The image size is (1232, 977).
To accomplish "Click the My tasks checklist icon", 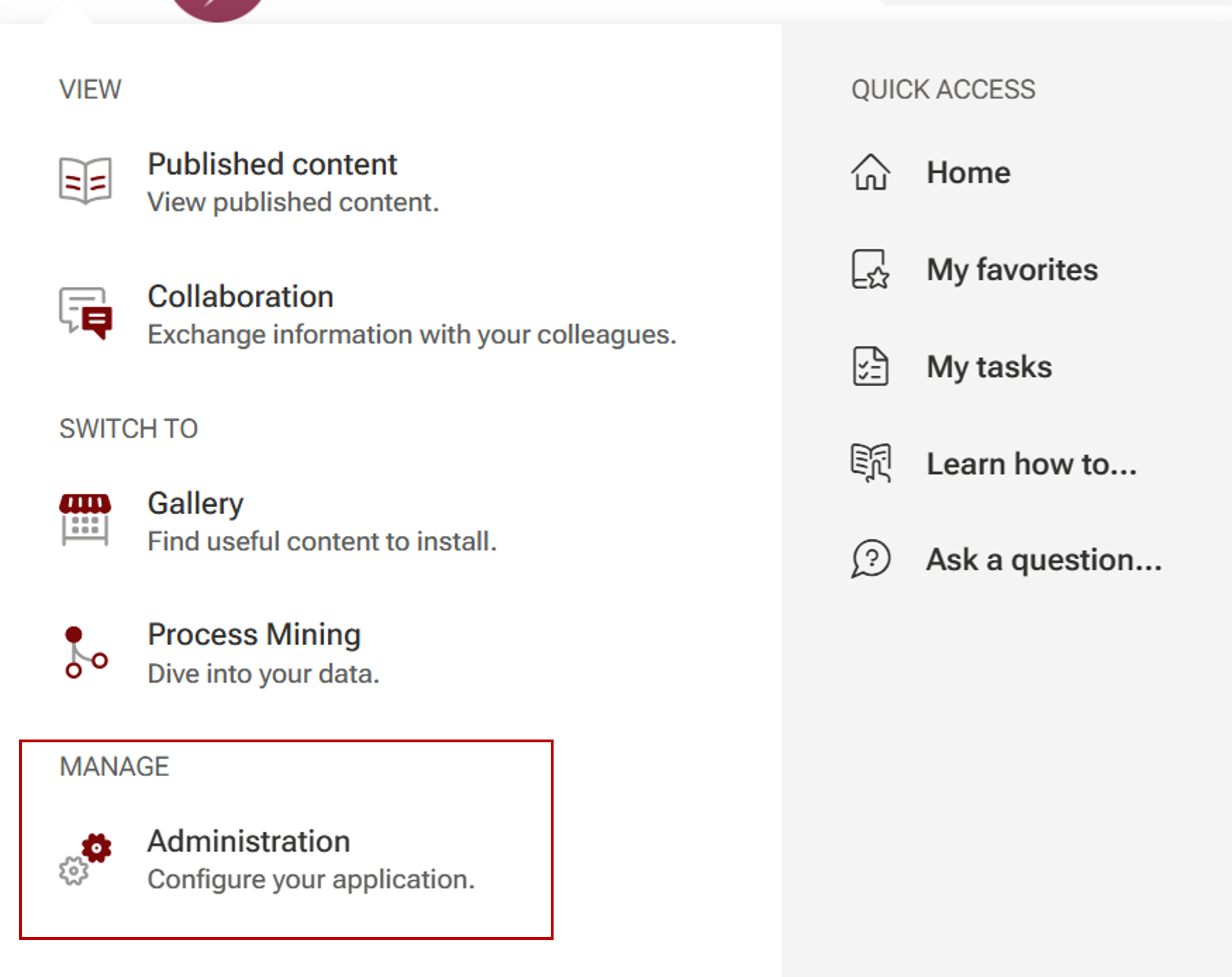I will click(x=870, y=366).
